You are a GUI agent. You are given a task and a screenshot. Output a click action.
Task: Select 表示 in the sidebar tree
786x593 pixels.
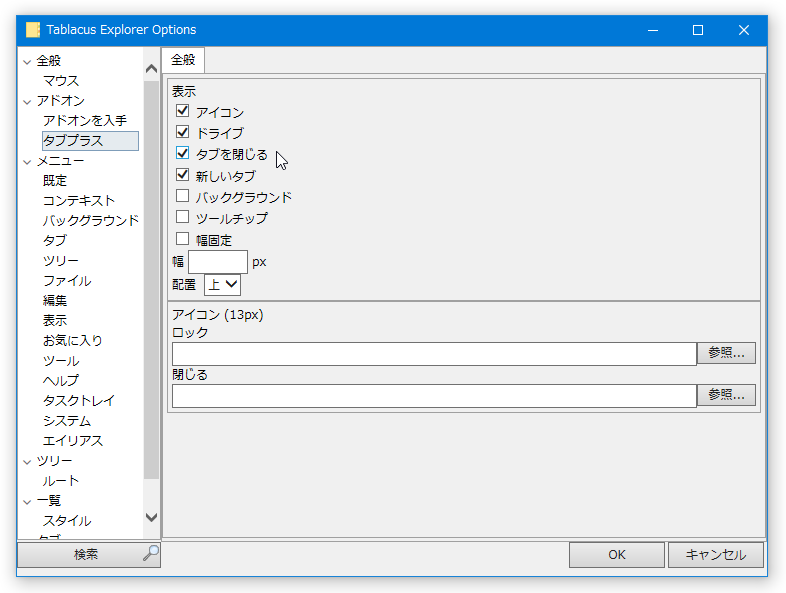(55, 321)
